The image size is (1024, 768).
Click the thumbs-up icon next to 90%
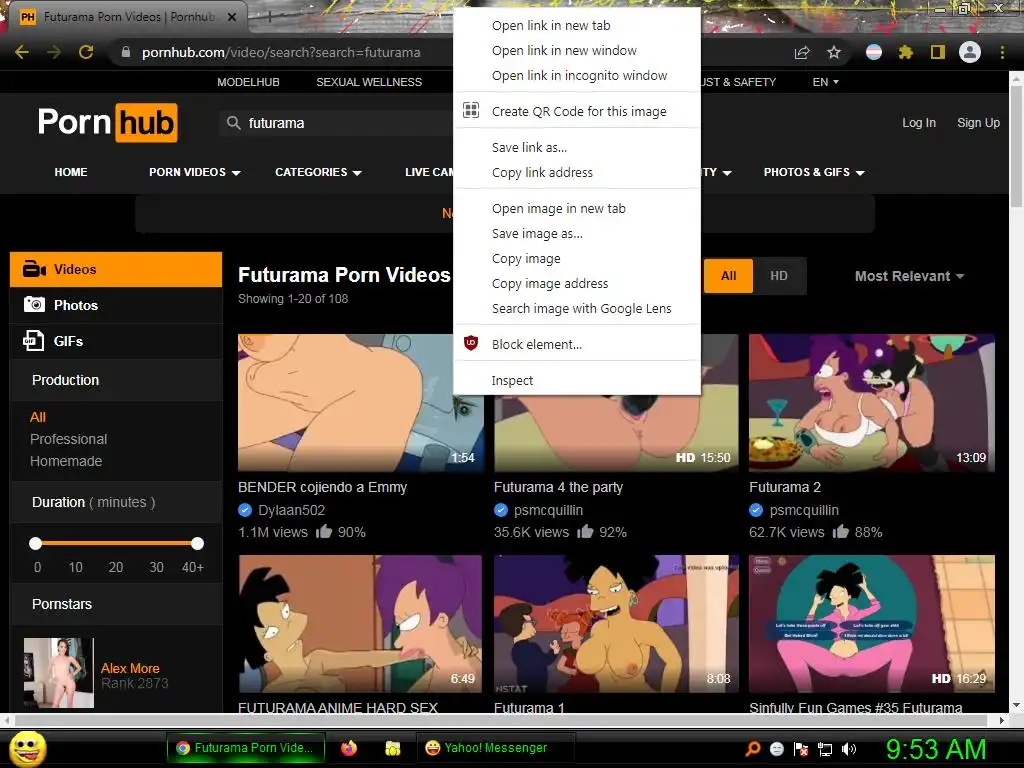324,531
